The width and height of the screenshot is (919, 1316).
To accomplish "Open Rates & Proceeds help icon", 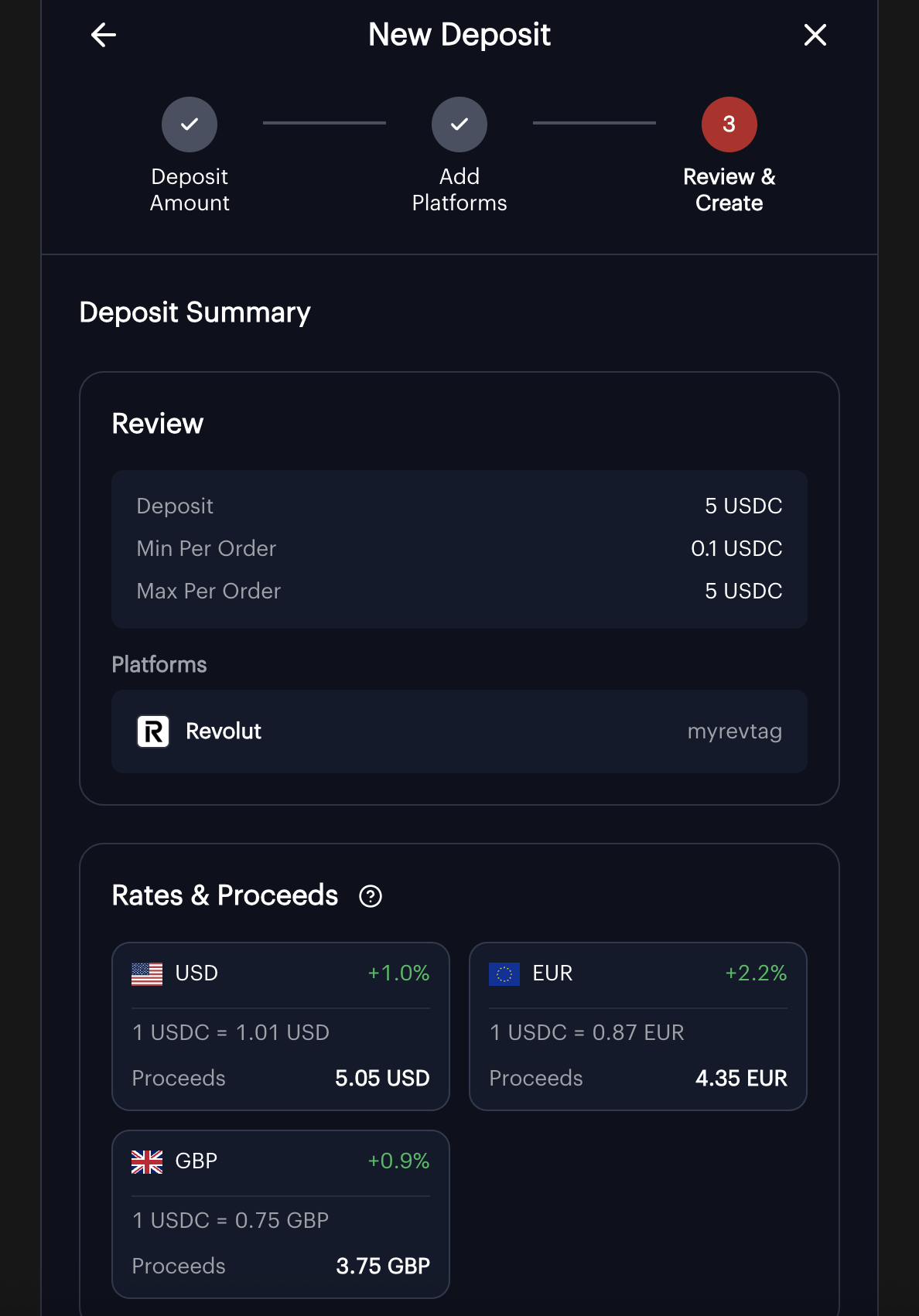I will 371,896.
